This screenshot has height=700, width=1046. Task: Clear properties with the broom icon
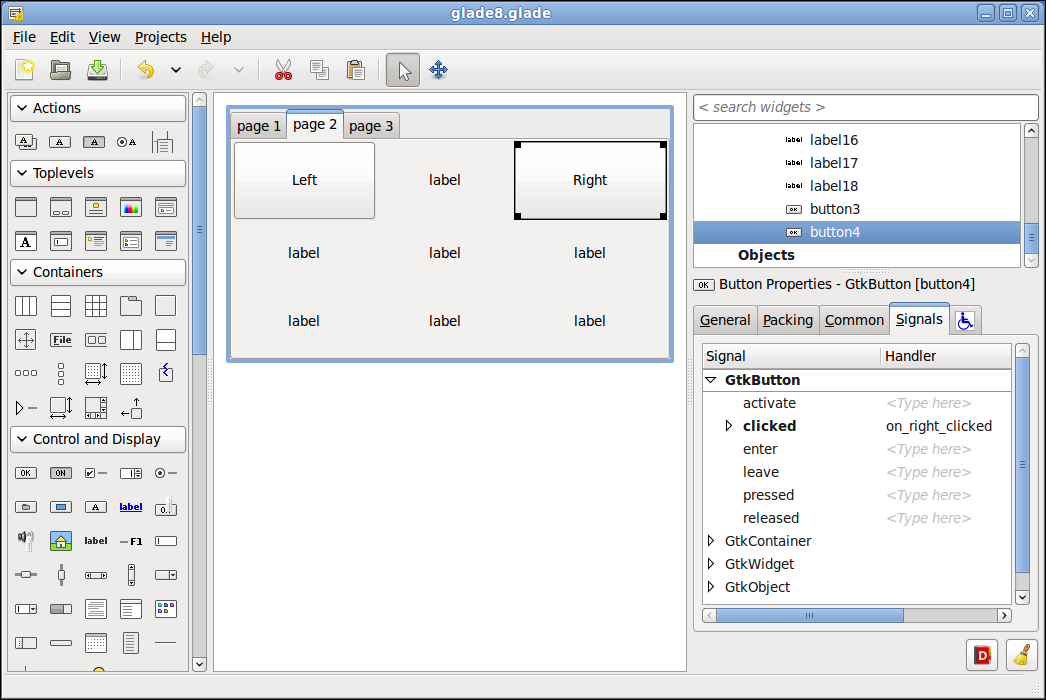(1021, 655)
